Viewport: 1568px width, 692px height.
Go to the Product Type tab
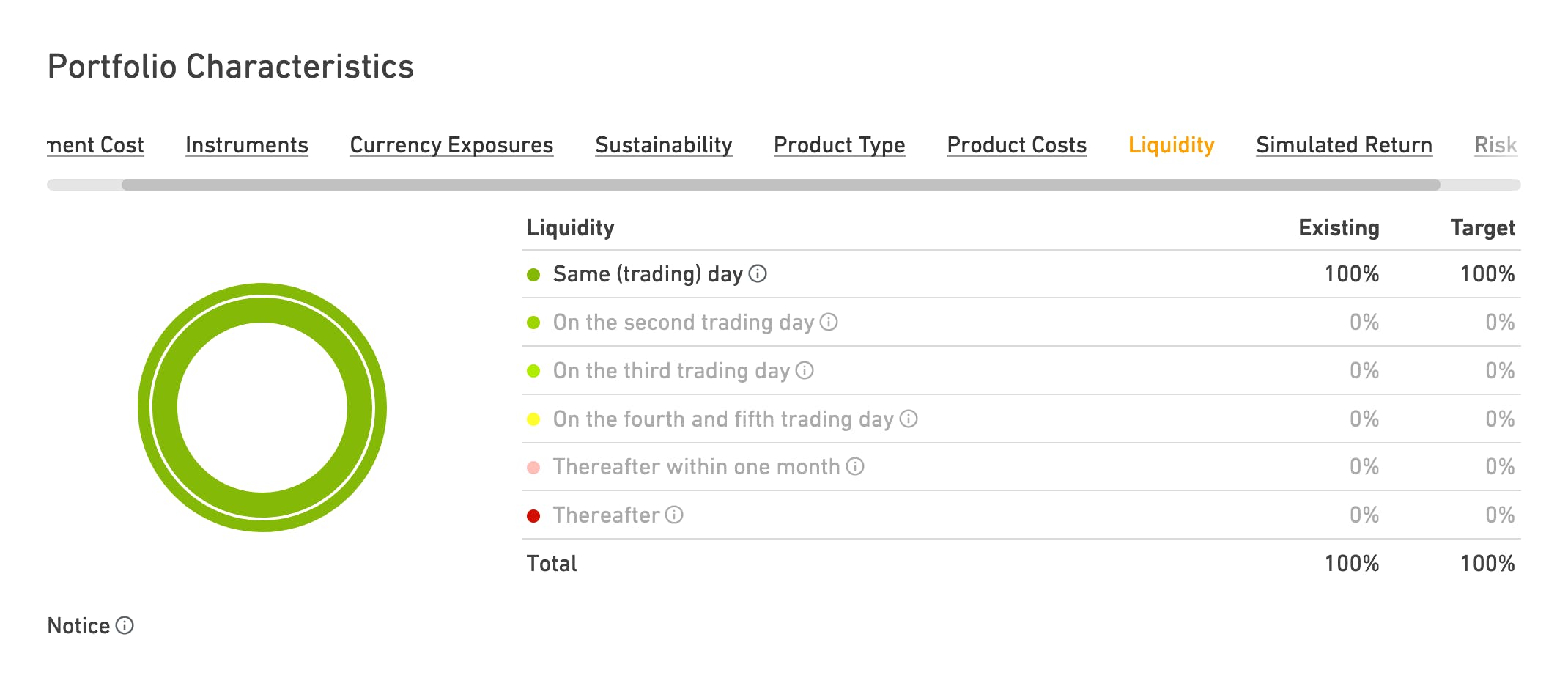pos(840,145)
